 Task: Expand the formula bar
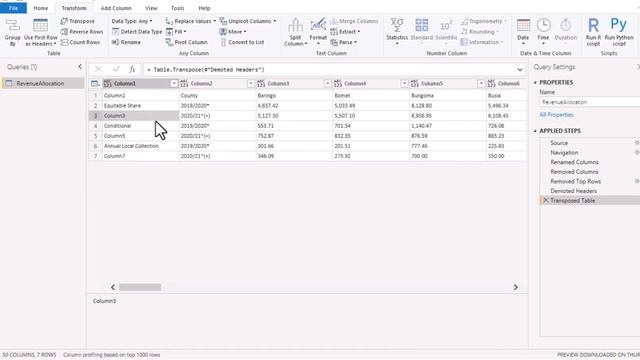click(x=520, y=70)
